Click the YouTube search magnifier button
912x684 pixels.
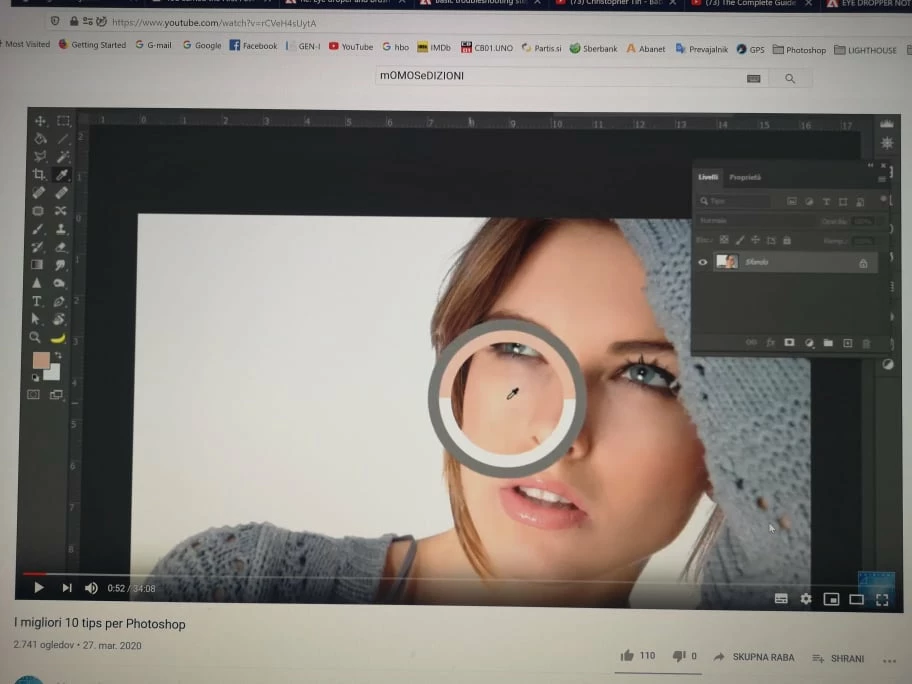(790, 79)
